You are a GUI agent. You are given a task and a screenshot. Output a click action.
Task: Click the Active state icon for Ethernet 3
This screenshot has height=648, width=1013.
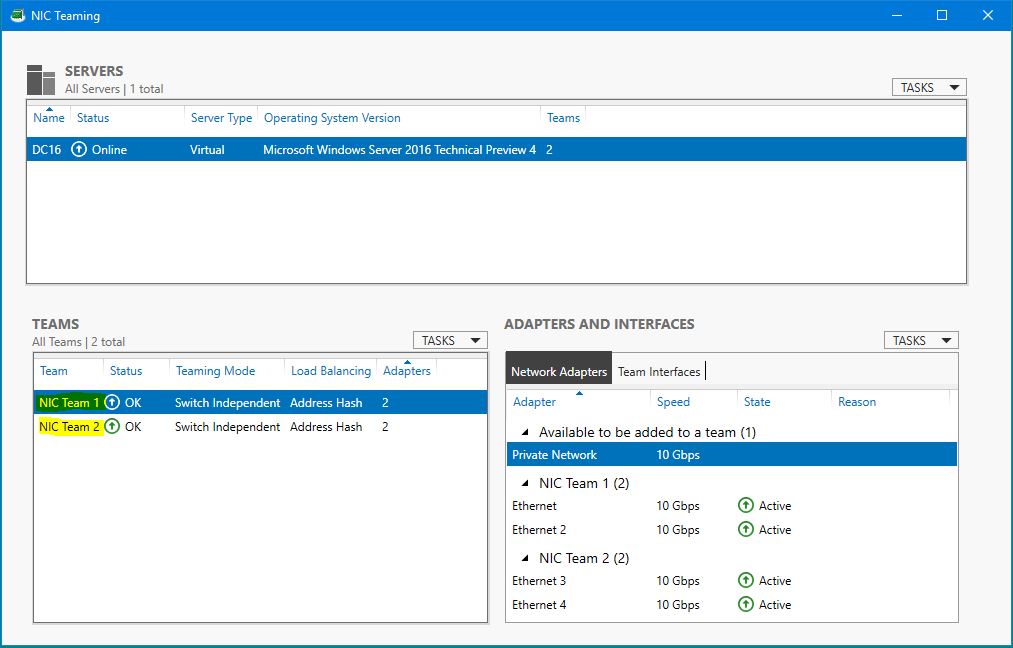click(746, 580)
